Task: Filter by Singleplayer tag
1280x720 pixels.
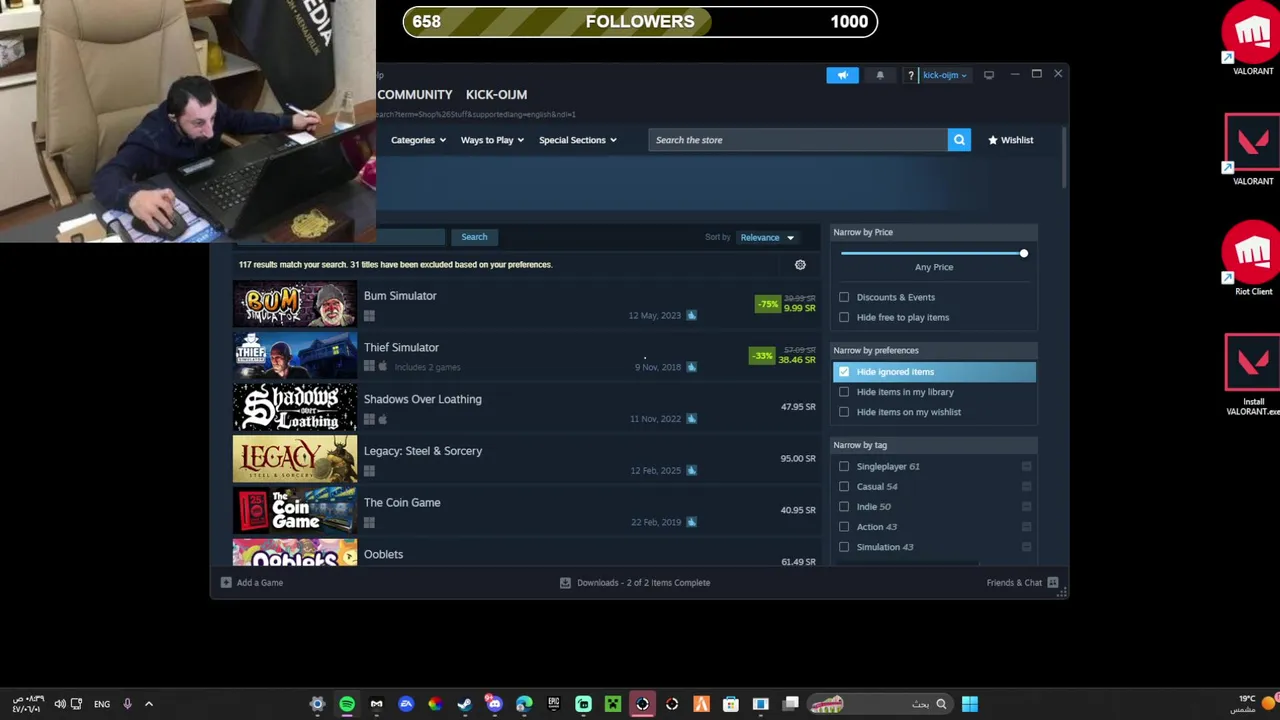Action: click(844, 466)
